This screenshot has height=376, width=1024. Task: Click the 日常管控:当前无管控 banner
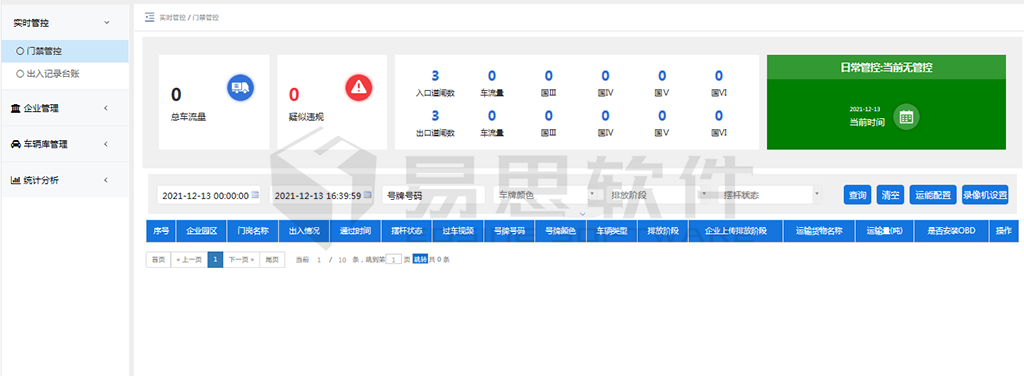point(886,67)
